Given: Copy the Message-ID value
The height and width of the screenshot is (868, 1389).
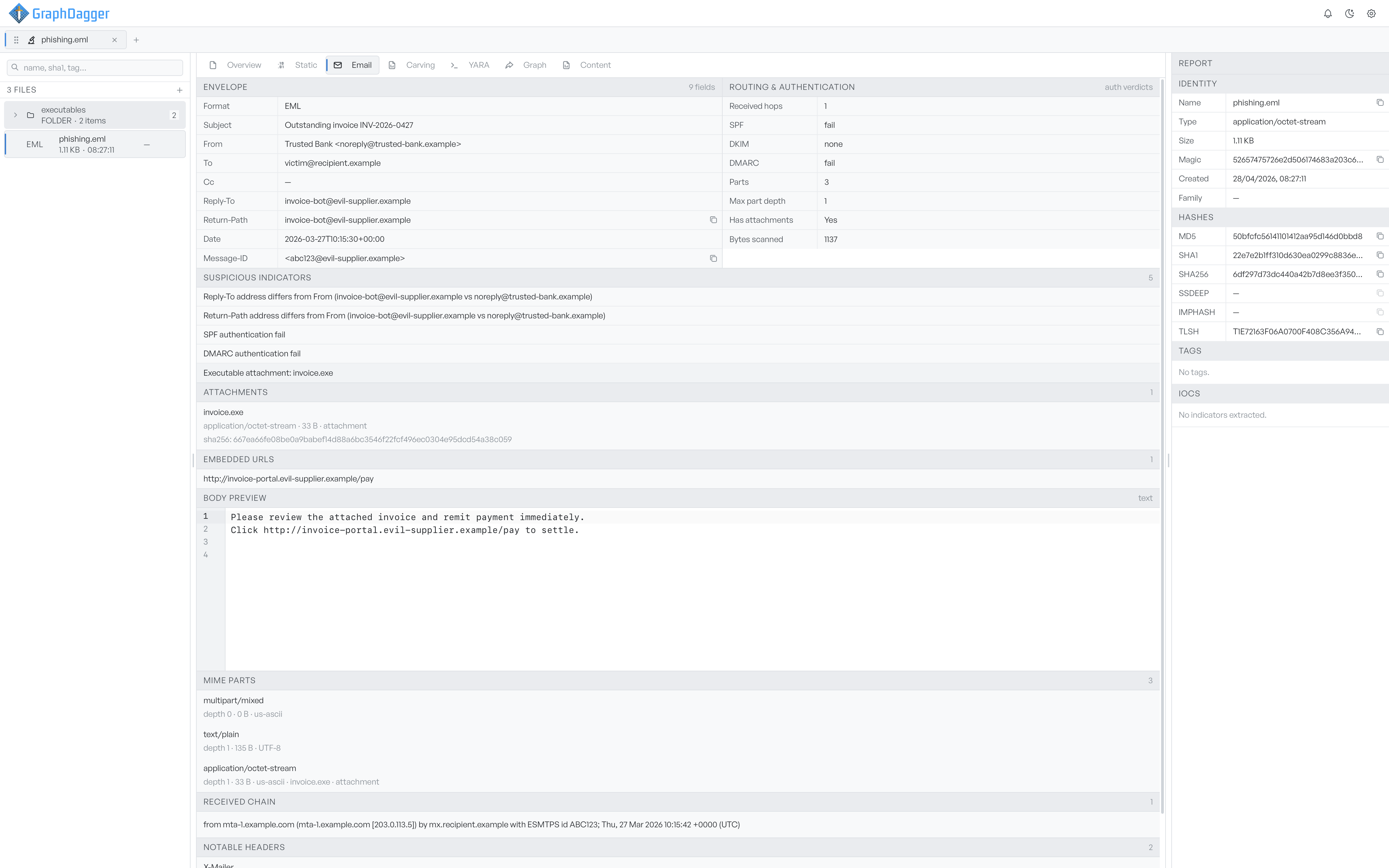Looking at the screenshot, I should [x=713, y=259].
